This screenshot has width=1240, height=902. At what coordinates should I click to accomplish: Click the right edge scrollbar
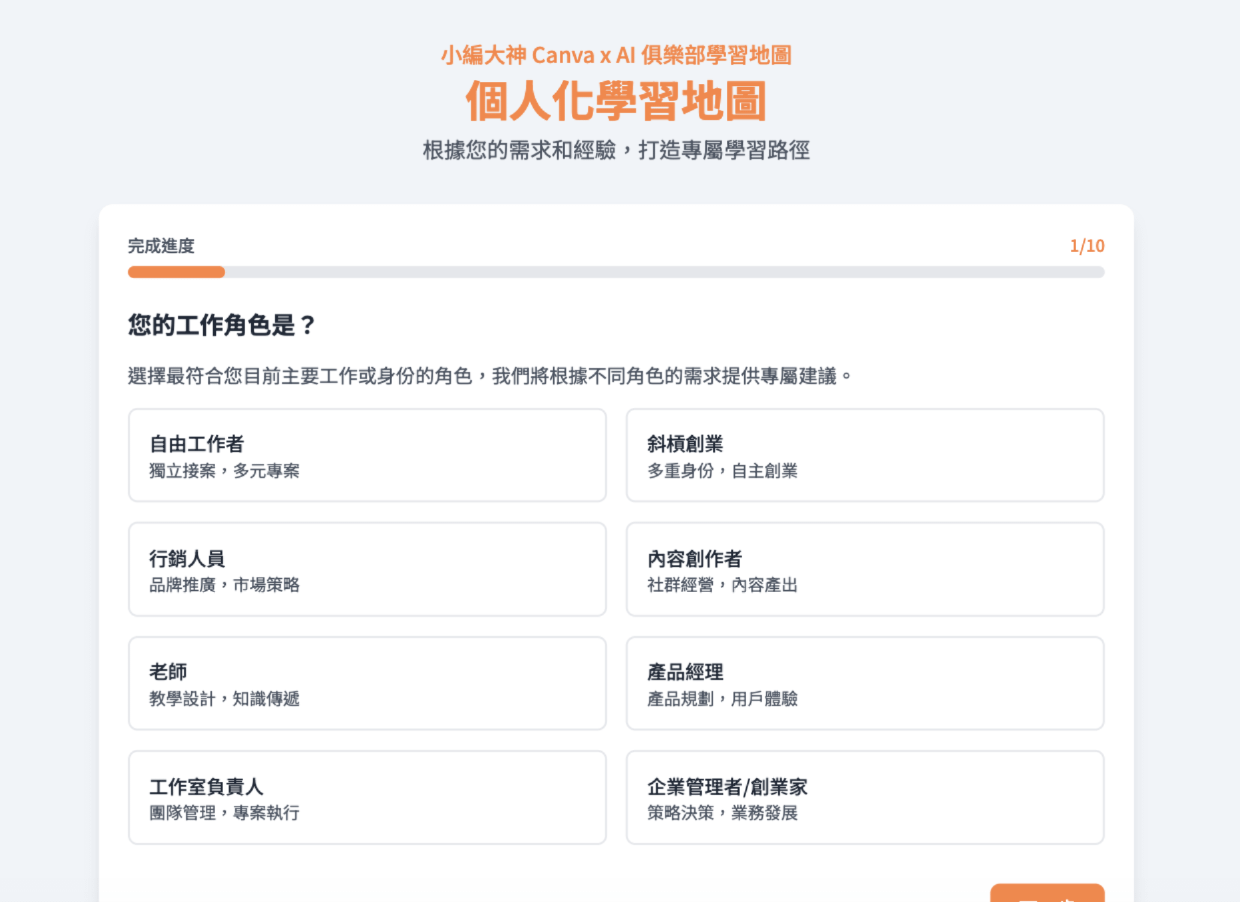pyautogui.click(x=1234, y=451)
